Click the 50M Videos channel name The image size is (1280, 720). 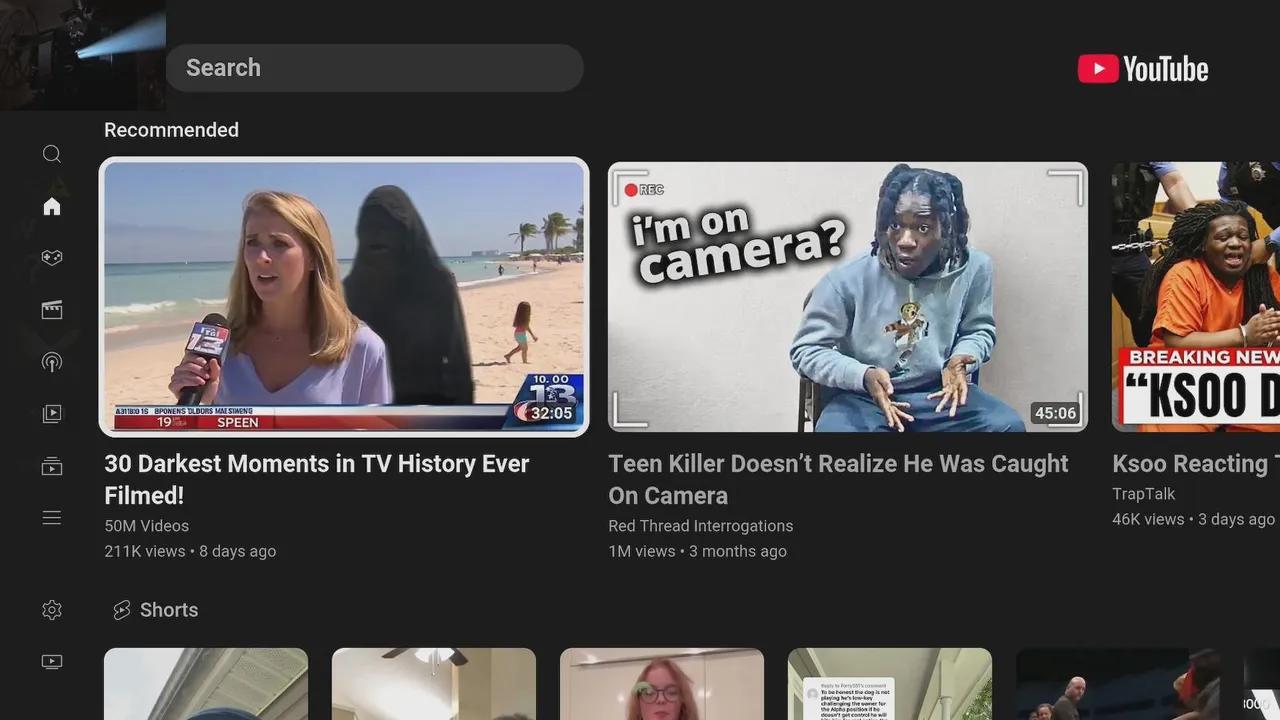pos(147,526)
